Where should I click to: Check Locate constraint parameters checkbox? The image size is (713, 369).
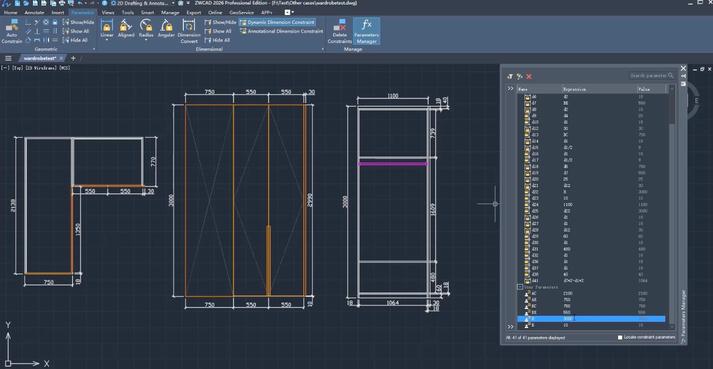pos(620,337)
